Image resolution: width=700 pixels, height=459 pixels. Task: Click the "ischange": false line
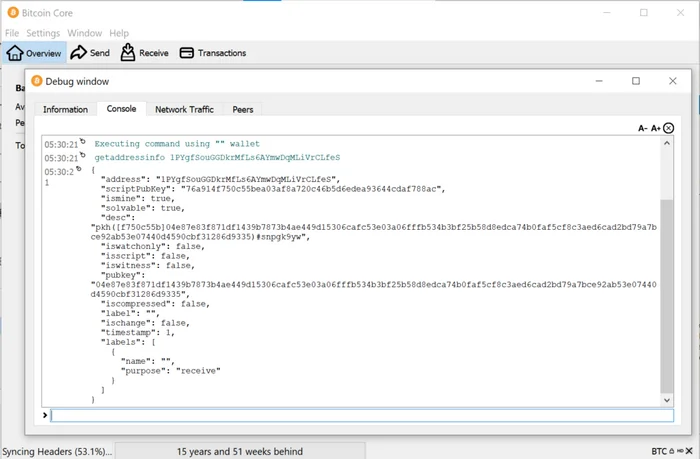click(x=145, y=323)
